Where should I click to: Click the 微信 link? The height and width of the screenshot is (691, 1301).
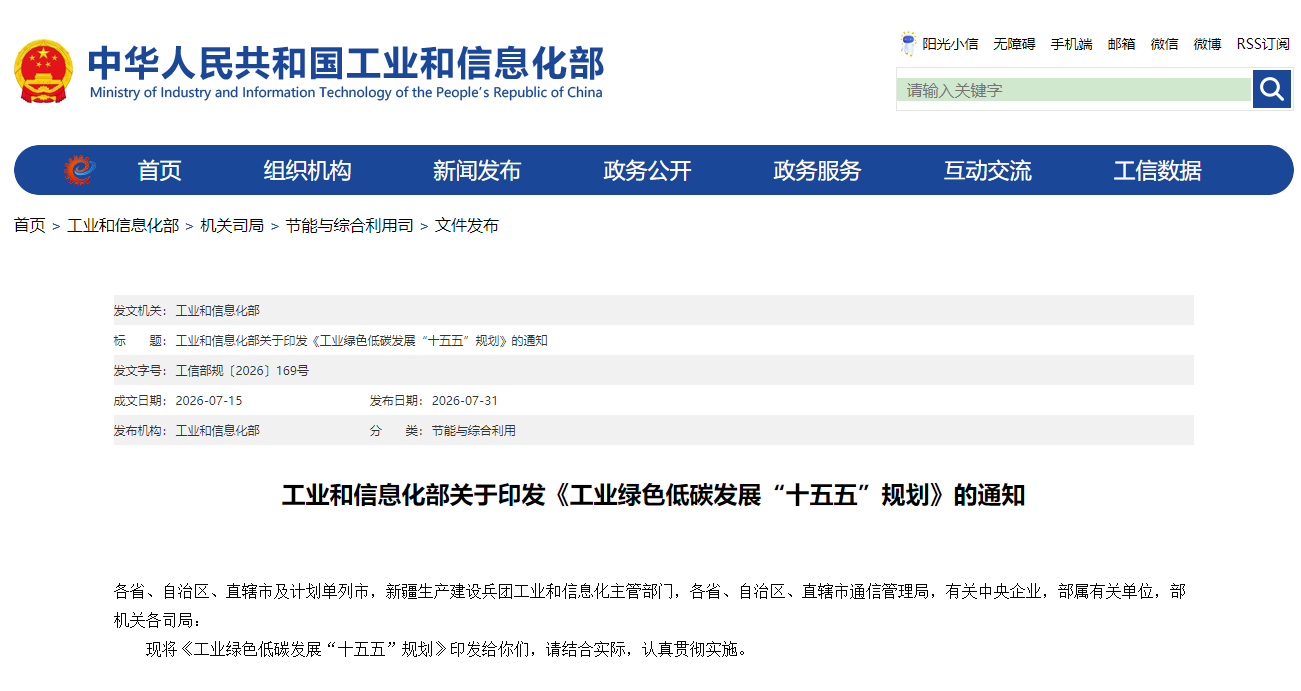coord(1164,44)
